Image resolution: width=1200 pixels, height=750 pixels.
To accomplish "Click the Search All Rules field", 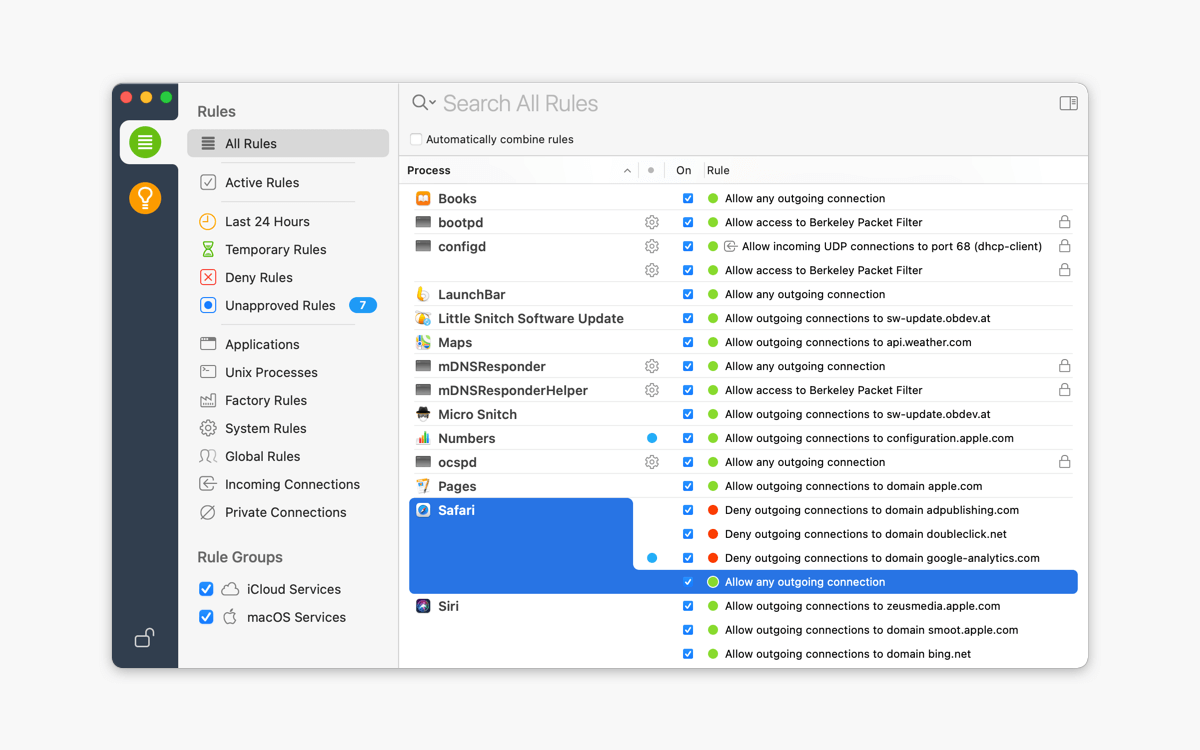I will click(747, 103).
